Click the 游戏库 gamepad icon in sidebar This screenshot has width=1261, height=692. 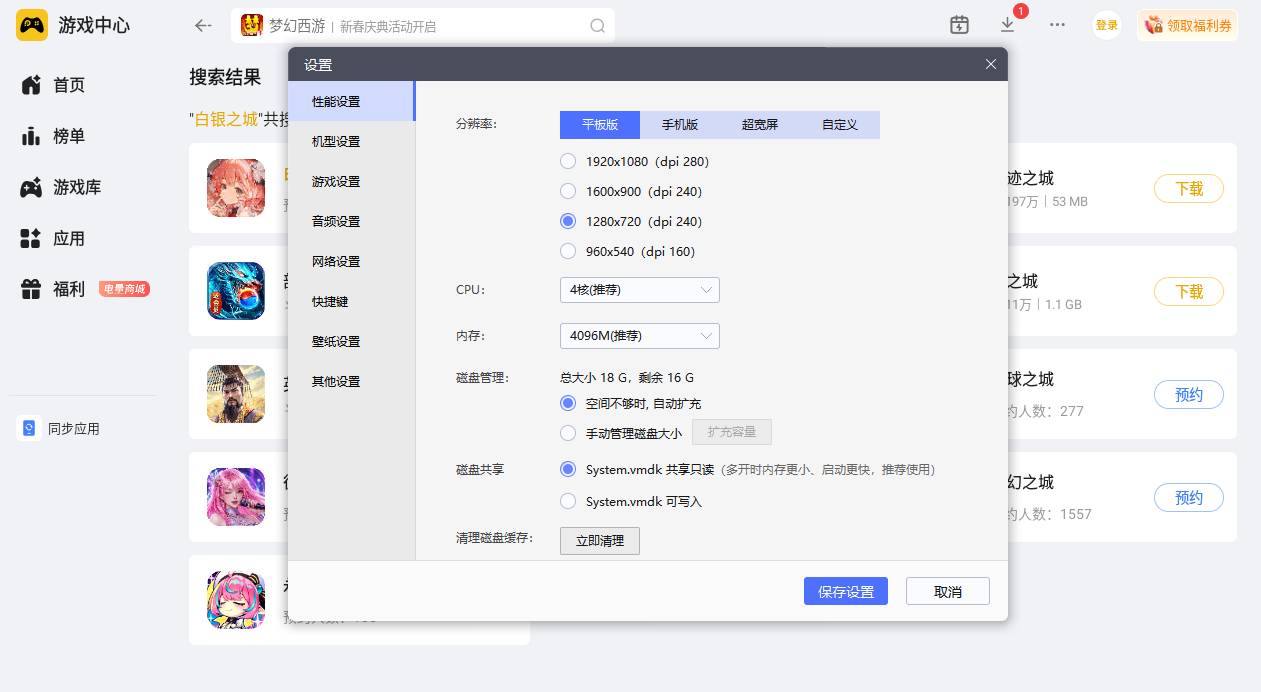click(31, 187)
